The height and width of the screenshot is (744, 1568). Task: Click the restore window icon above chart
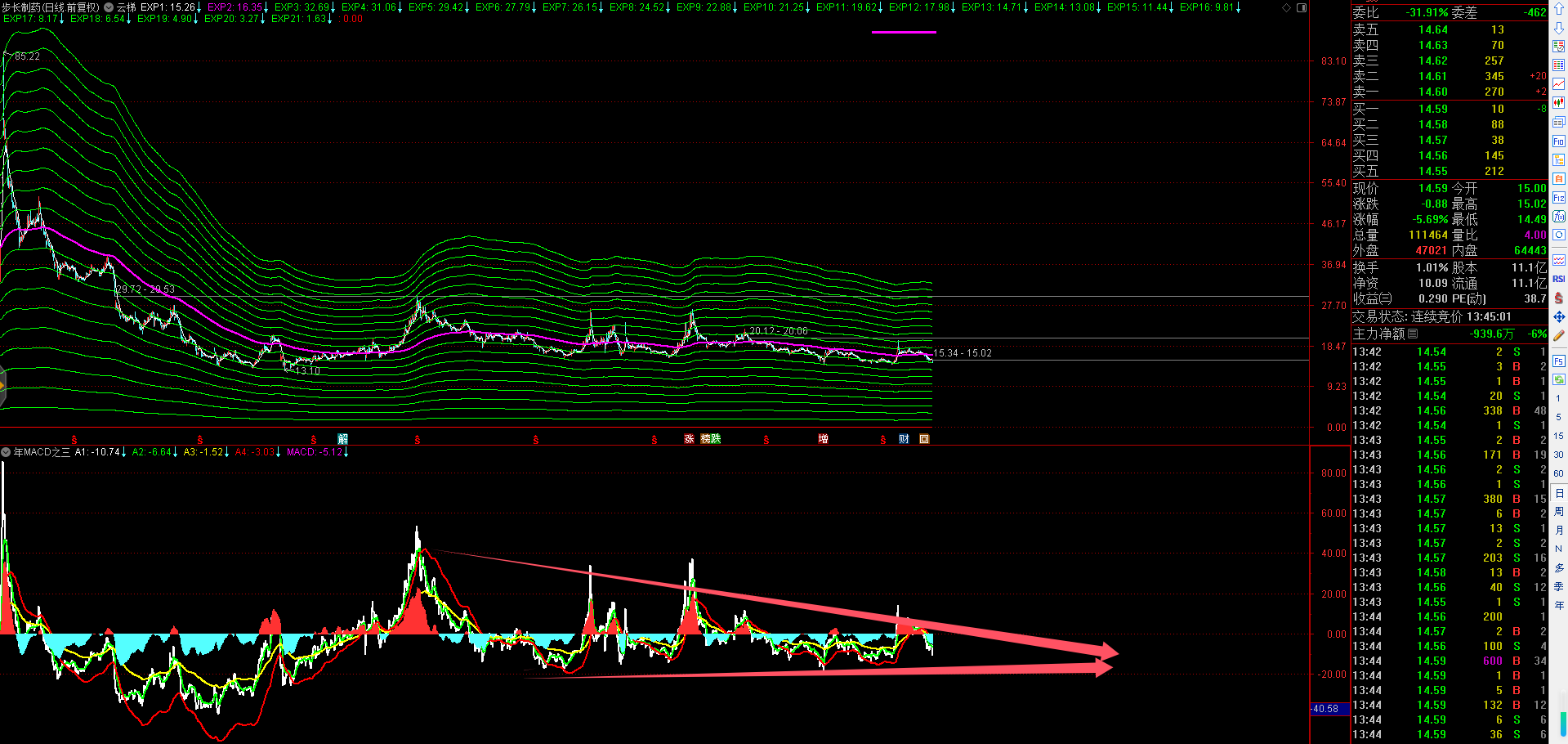click(x=1302, y=7)
